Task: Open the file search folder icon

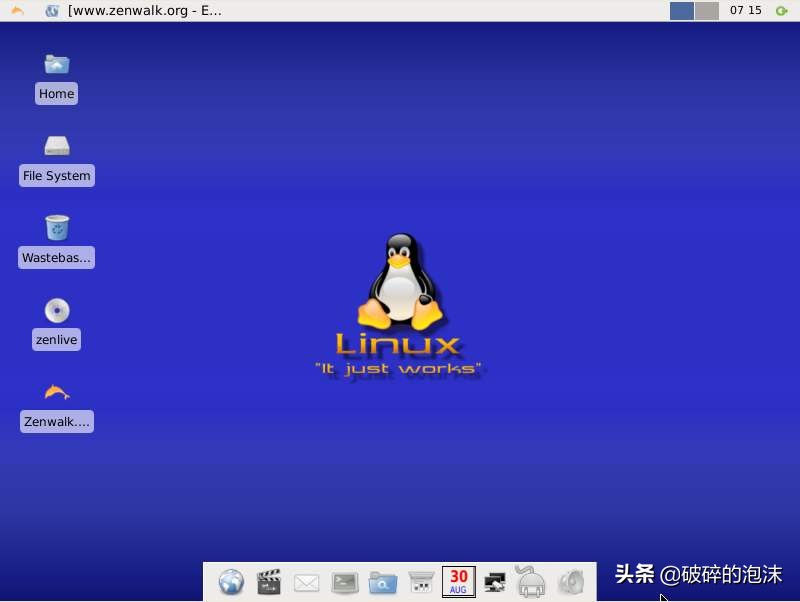Action: [x=383, y=581]
